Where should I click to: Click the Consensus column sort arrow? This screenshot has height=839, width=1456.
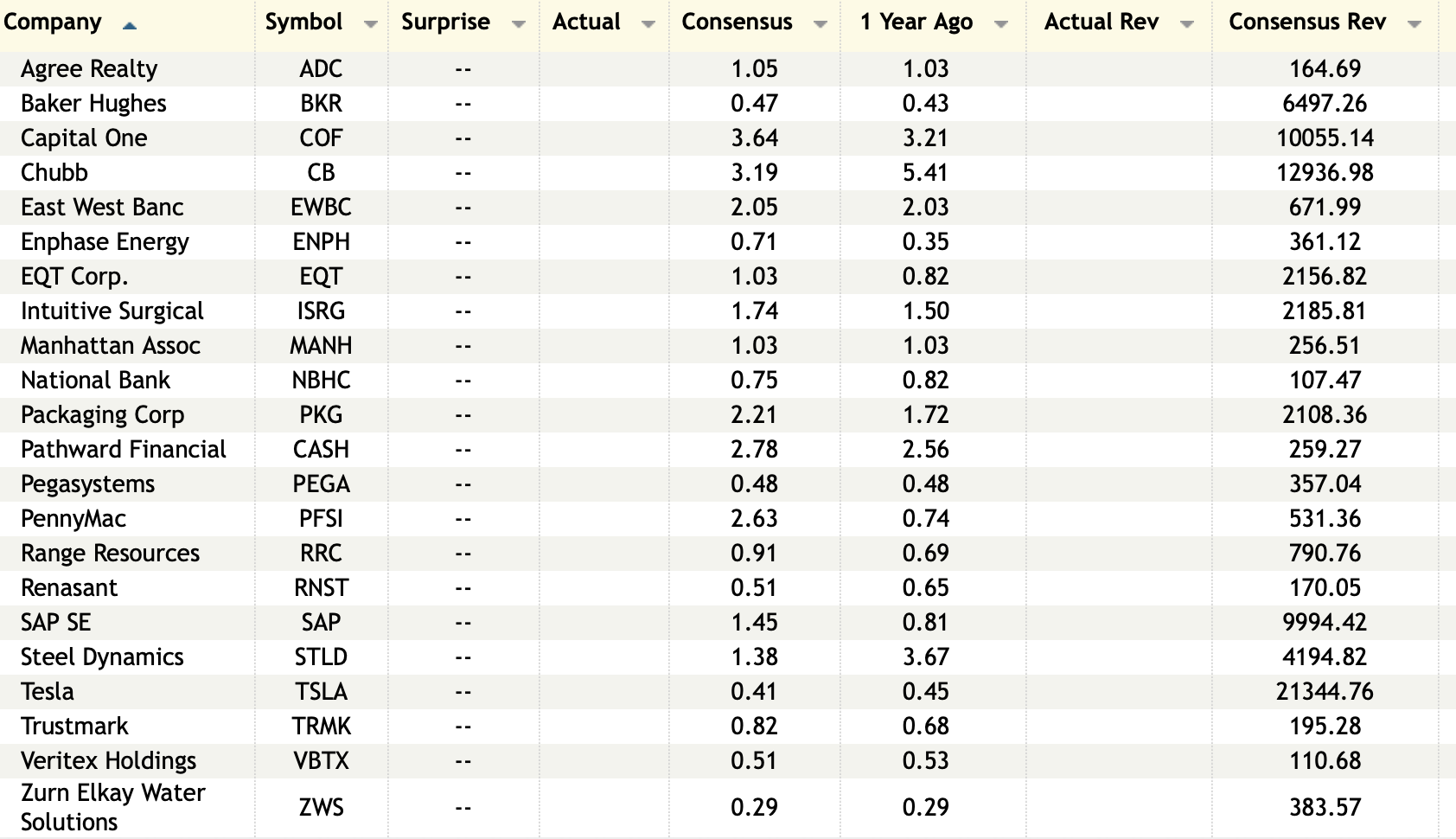click(x=821, y=24)
